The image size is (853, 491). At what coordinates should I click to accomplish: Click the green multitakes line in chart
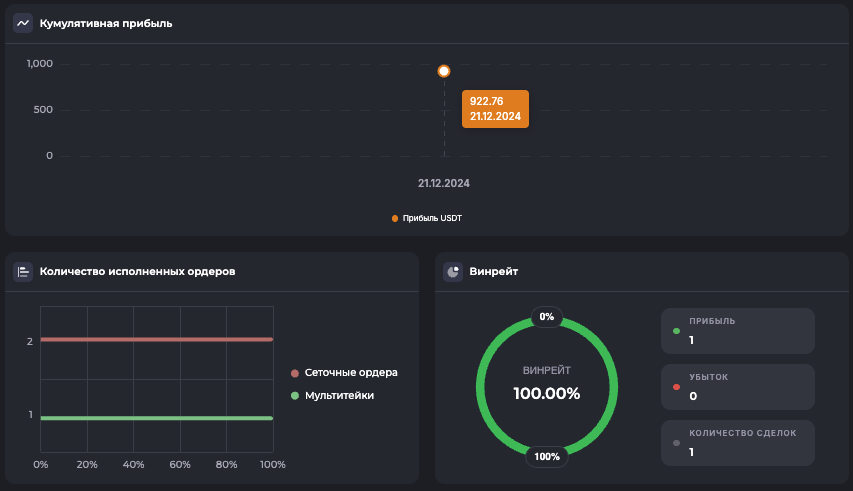155,418
